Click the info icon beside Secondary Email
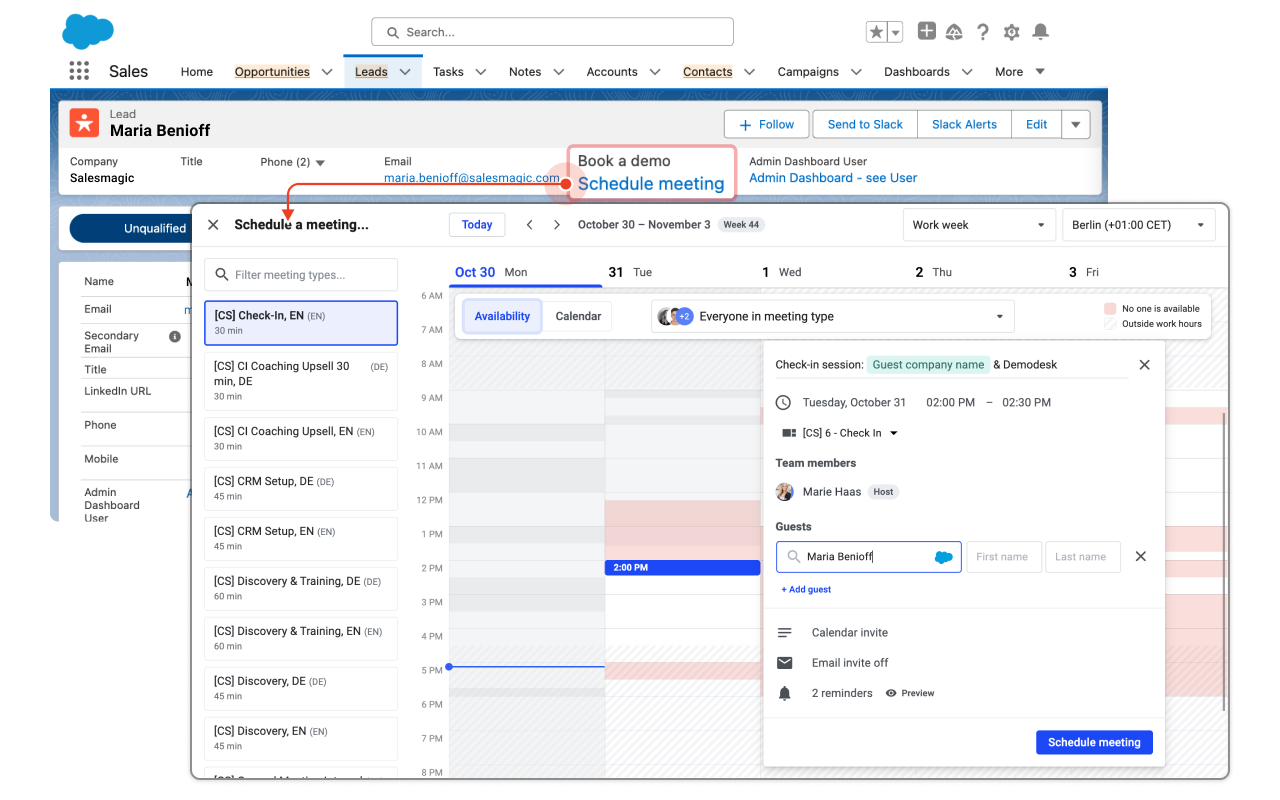 175,336
